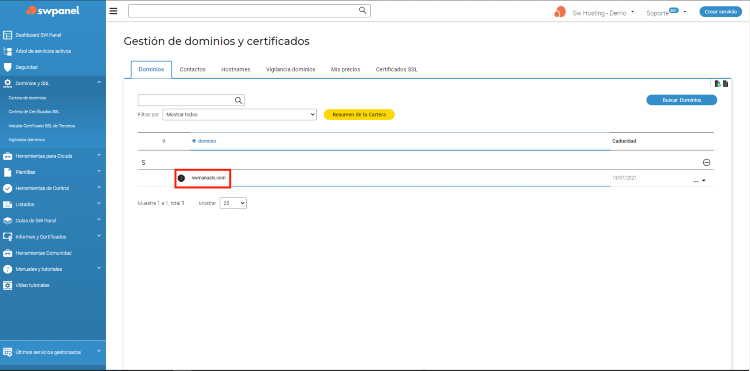Expand Herramientas de Control chevron
Image resolution: width=750 pixels, height=371 pixels.
99,187
